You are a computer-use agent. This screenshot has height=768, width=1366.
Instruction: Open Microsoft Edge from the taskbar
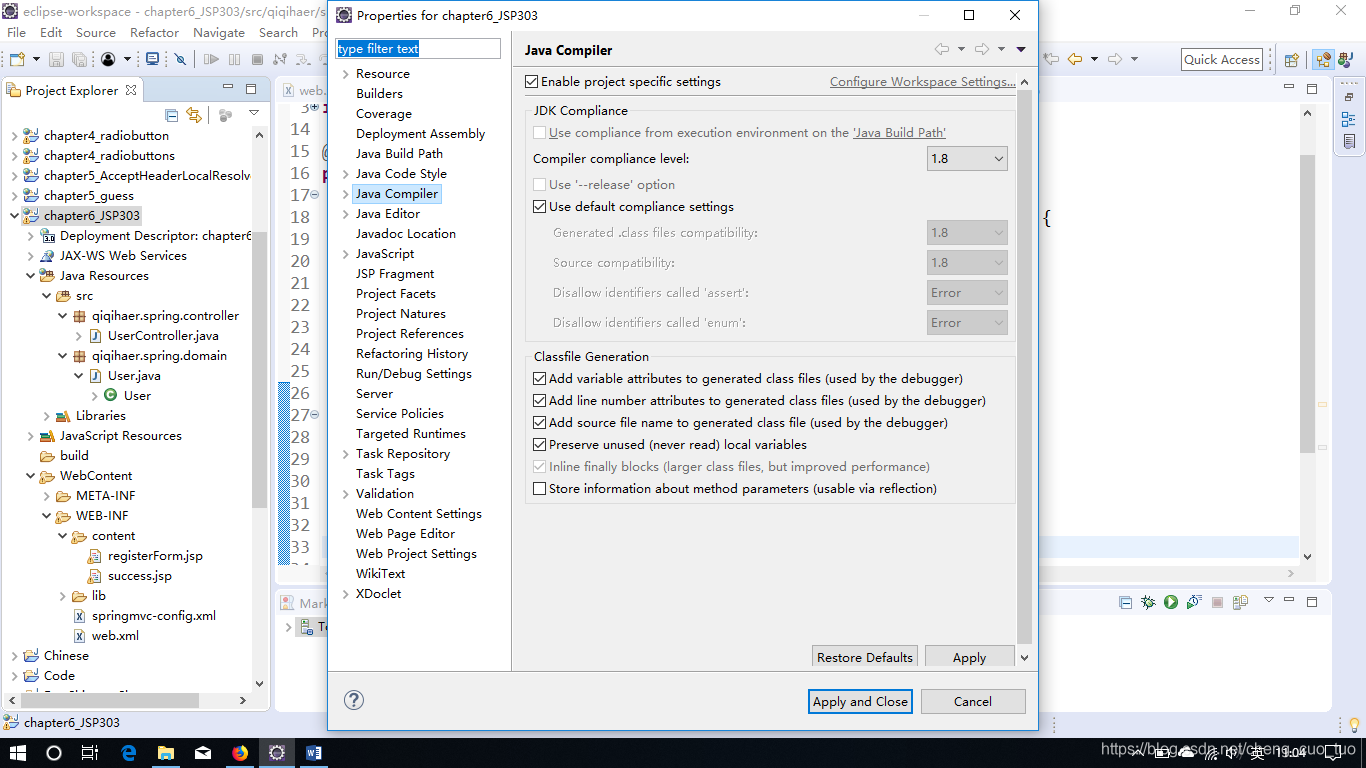tap(129, 752)
